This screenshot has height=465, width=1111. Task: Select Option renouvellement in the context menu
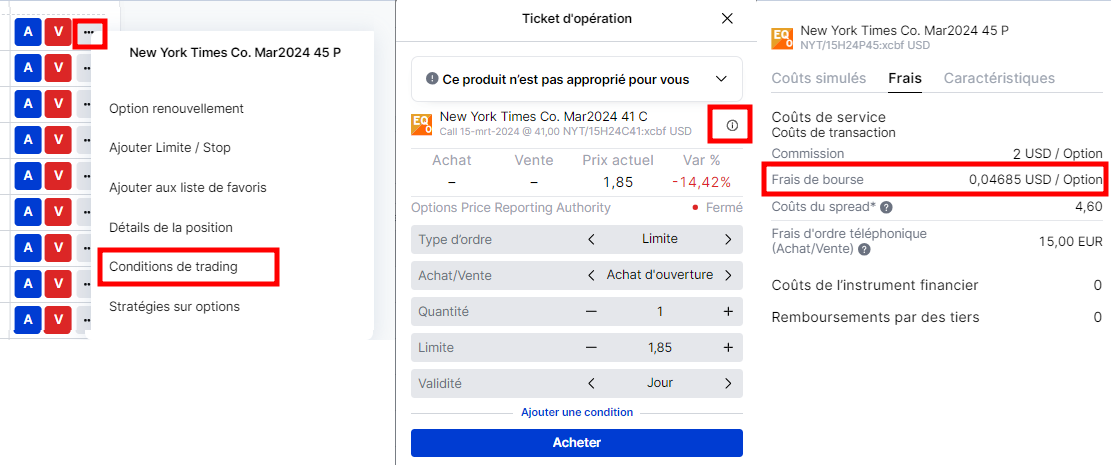point(176,108)
